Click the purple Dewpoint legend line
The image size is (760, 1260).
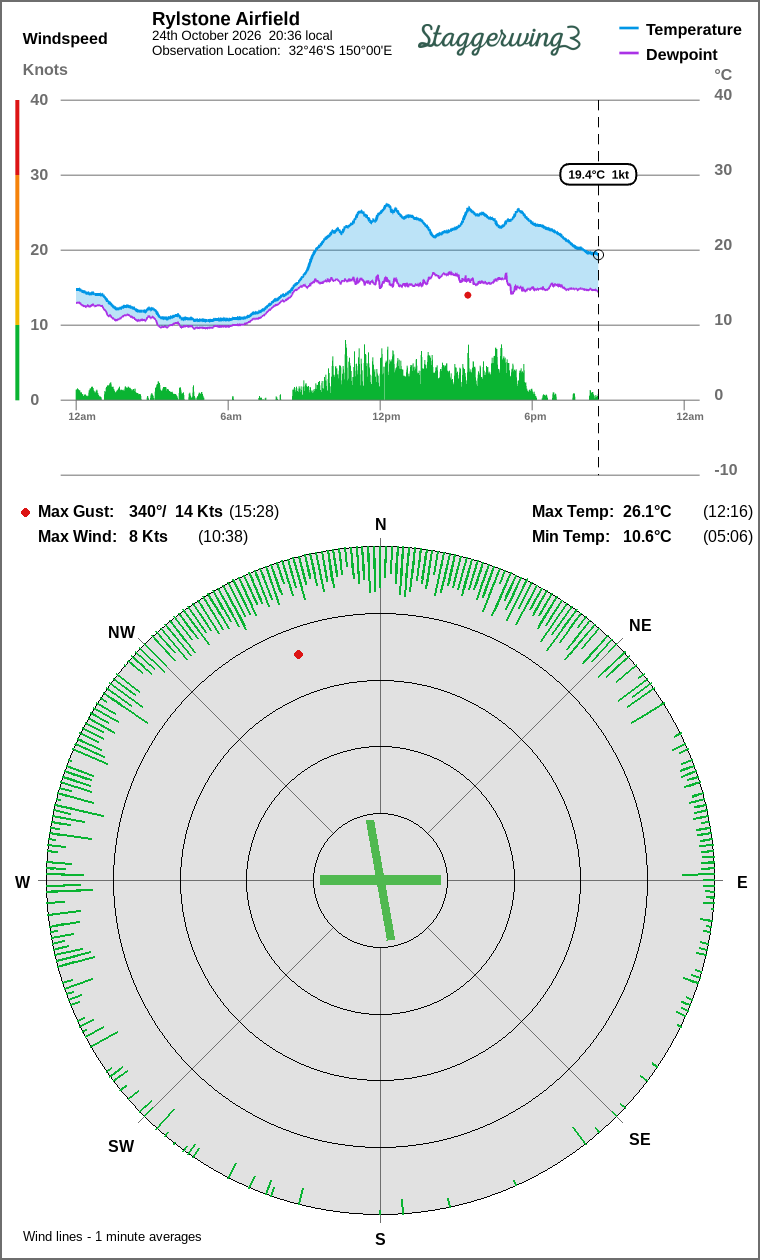point(629,54)
